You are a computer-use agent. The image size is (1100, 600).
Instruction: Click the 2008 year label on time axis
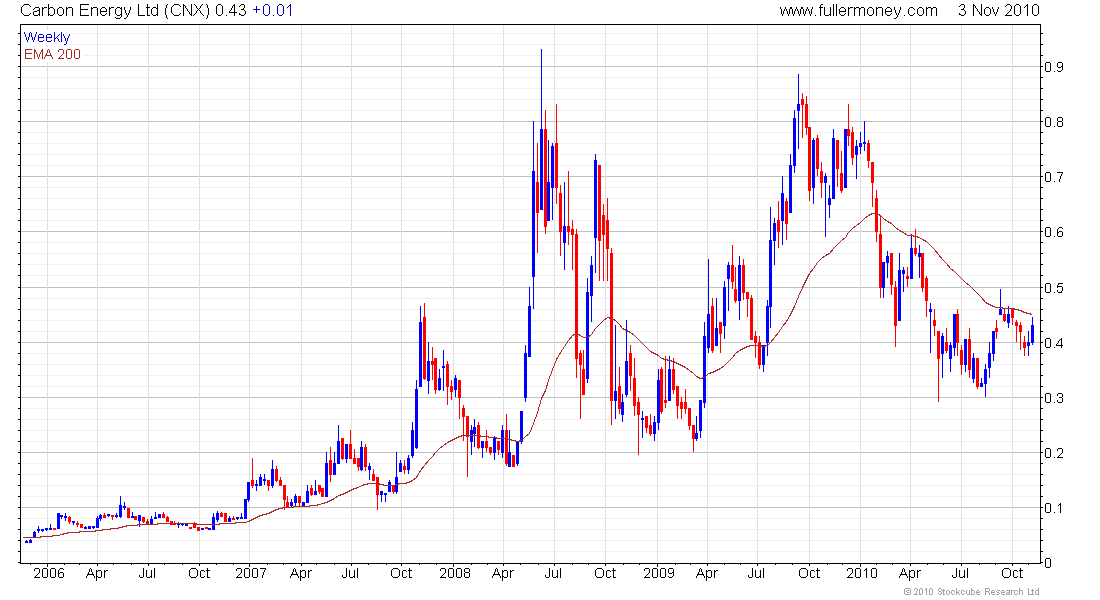[455, 573]
